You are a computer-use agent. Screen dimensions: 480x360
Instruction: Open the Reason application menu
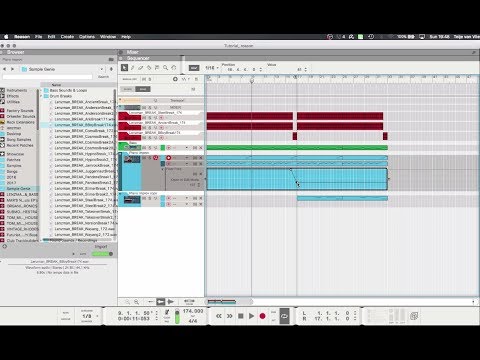[22, 37]
